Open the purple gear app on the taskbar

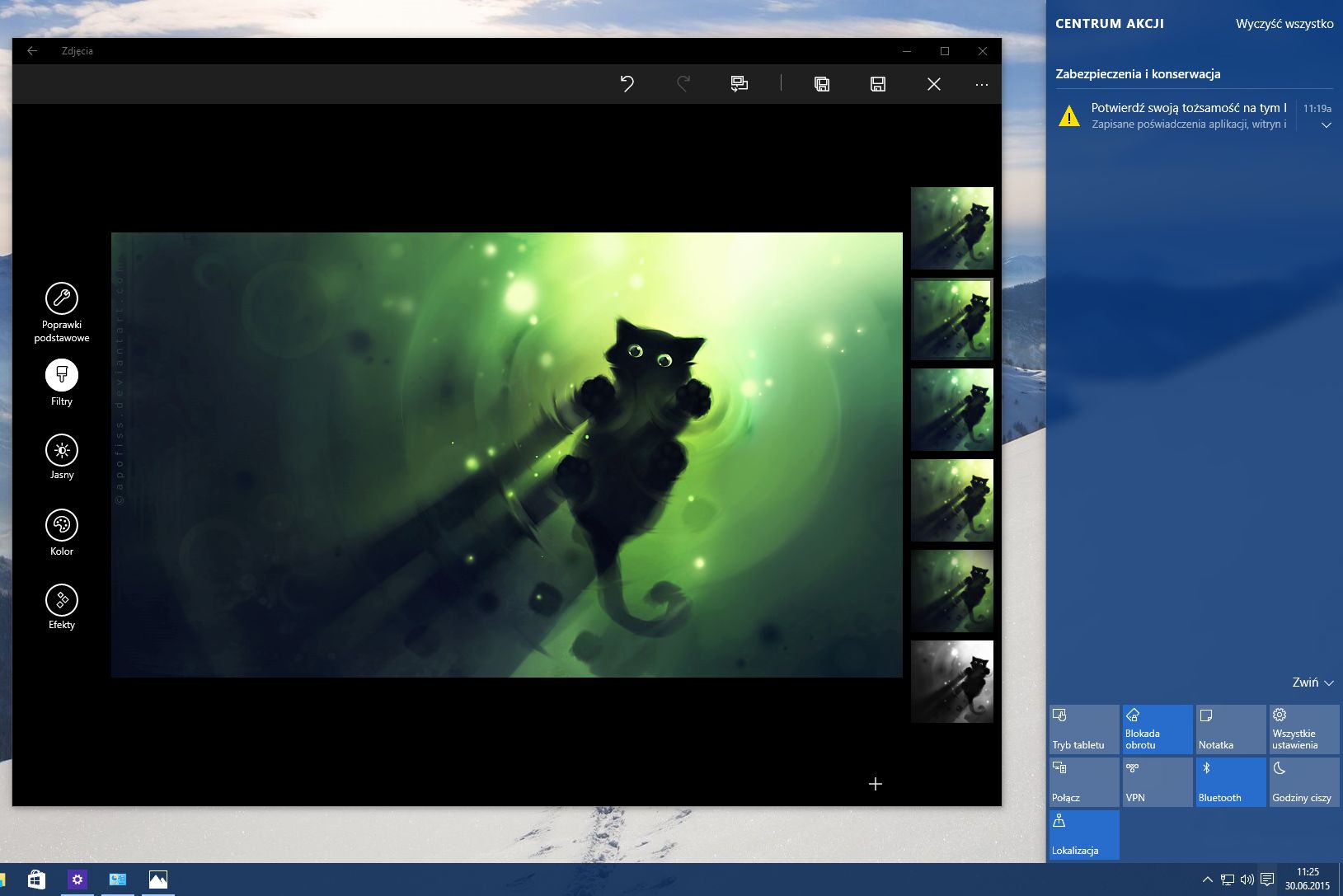pyautogui.click(x=77, y=880)
